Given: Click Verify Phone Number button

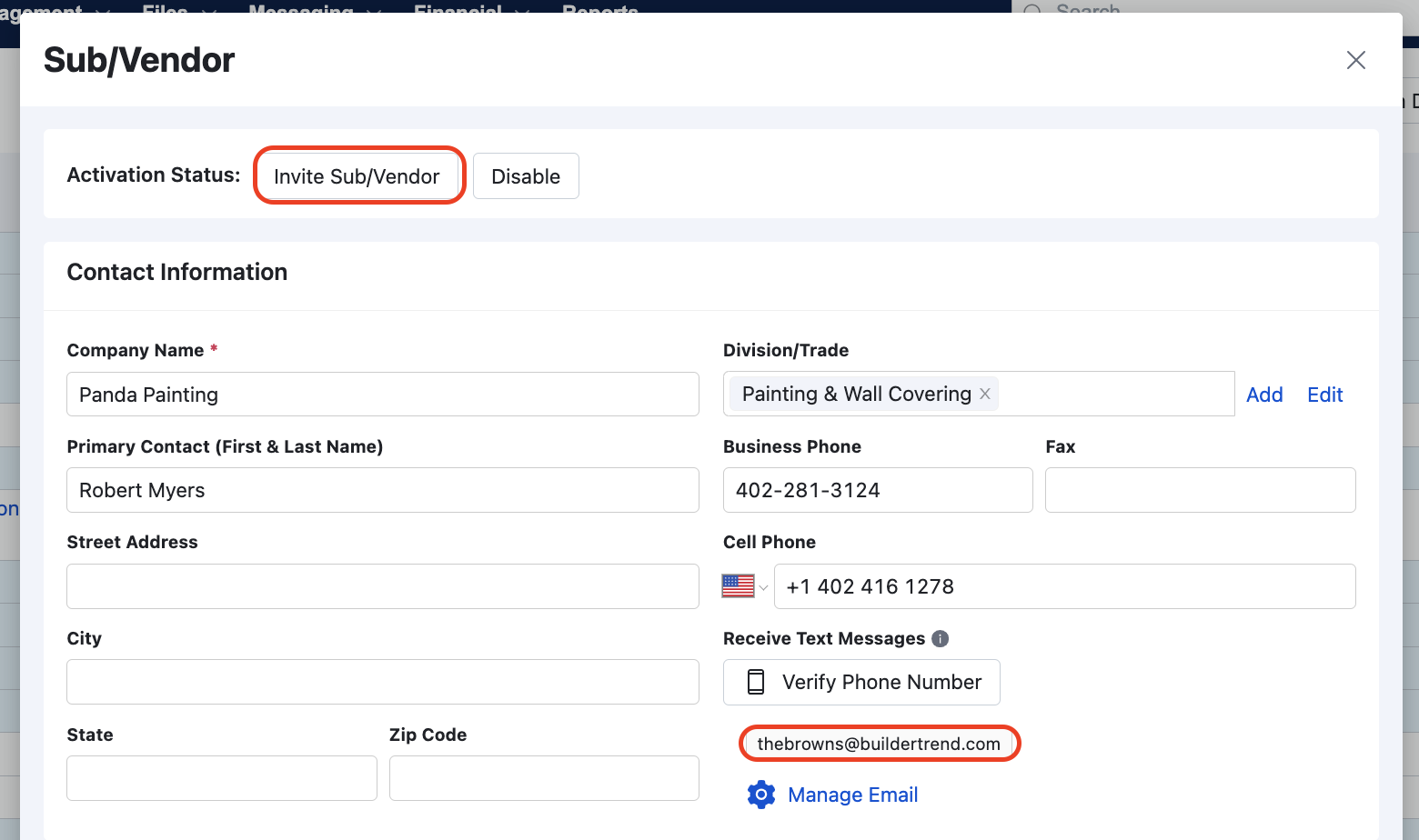Looking at the screenshot, I should tap(861, 682).
